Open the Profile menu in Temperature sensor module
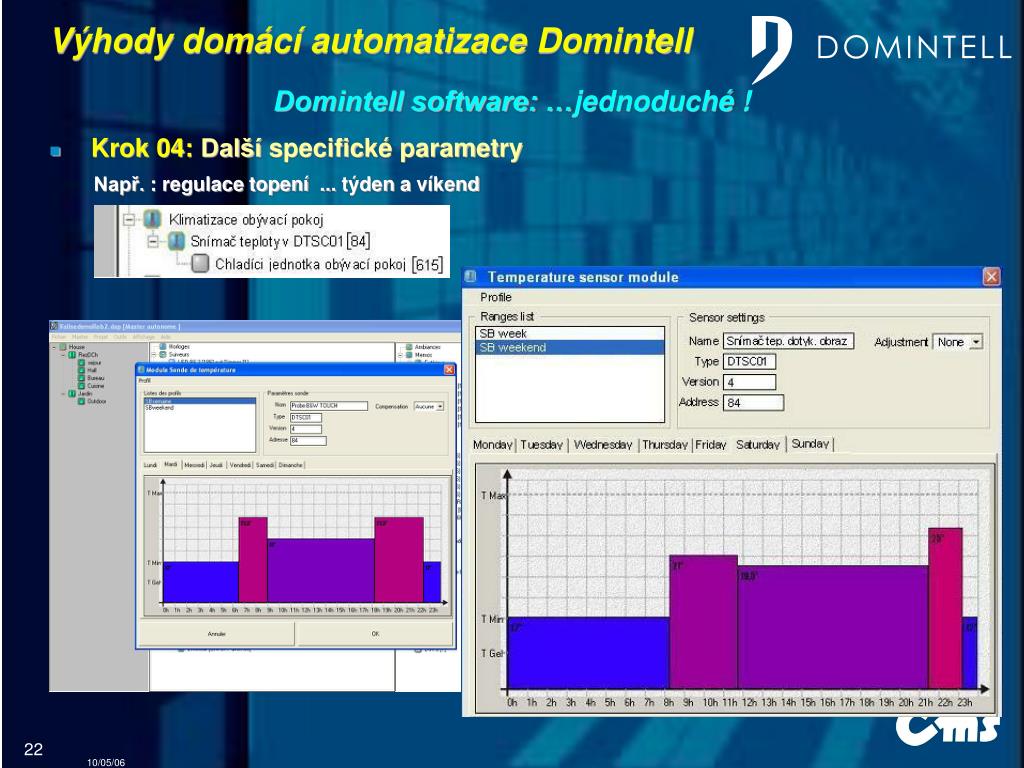Viewport: 1024px width, 768px height. [x=496, y=297]
